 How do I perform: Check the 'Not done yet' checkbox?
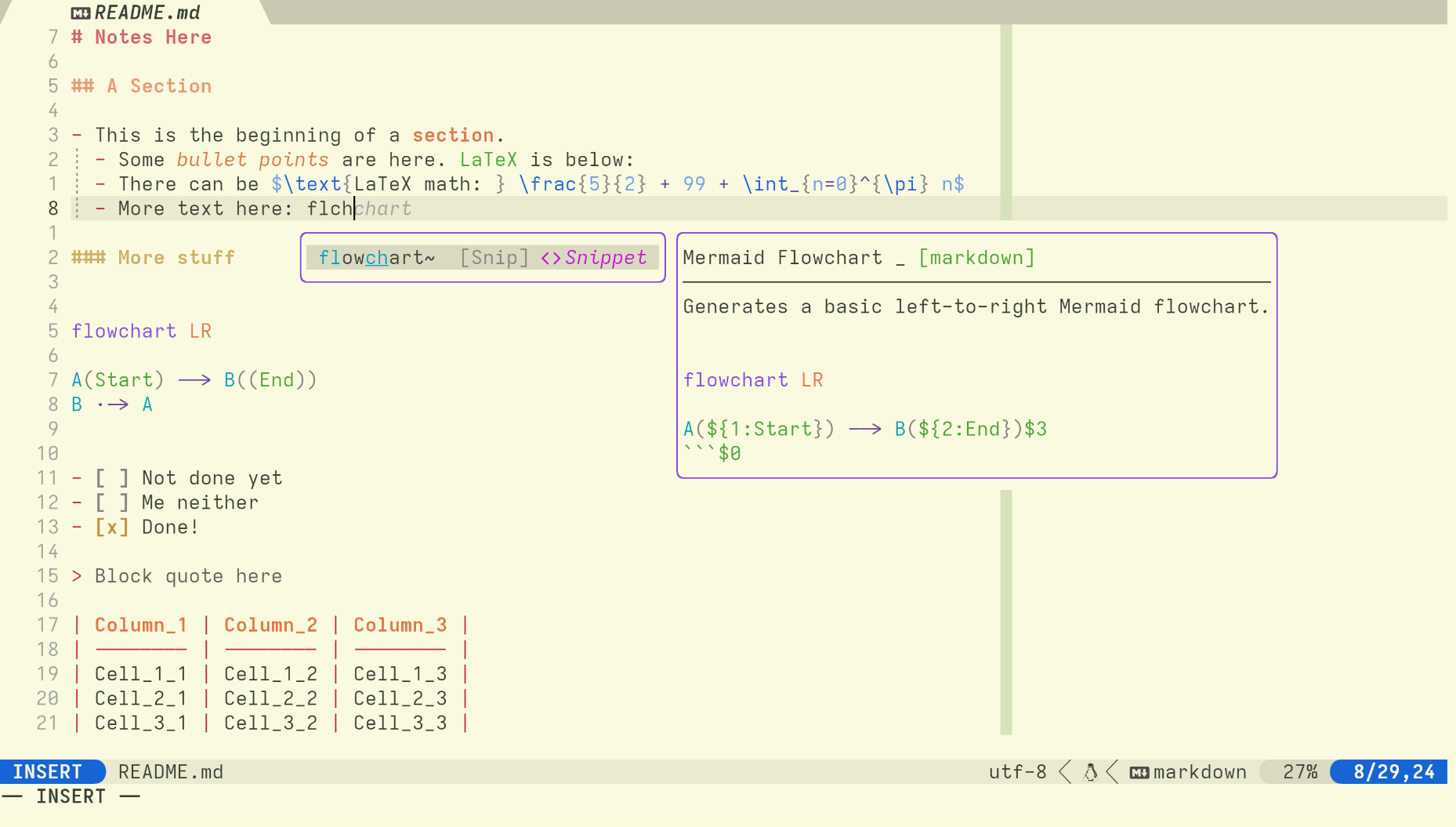coord(112,478)
